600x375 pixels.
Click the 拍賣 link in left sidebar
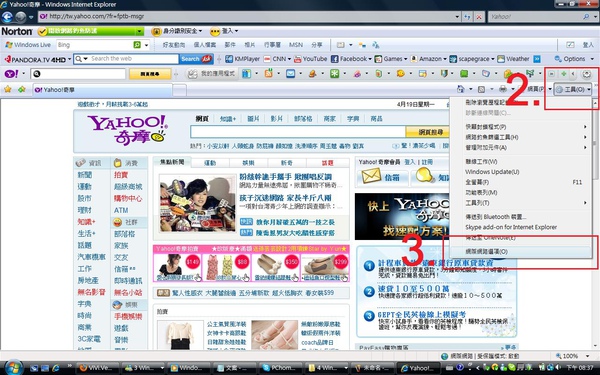pos(121,175)
